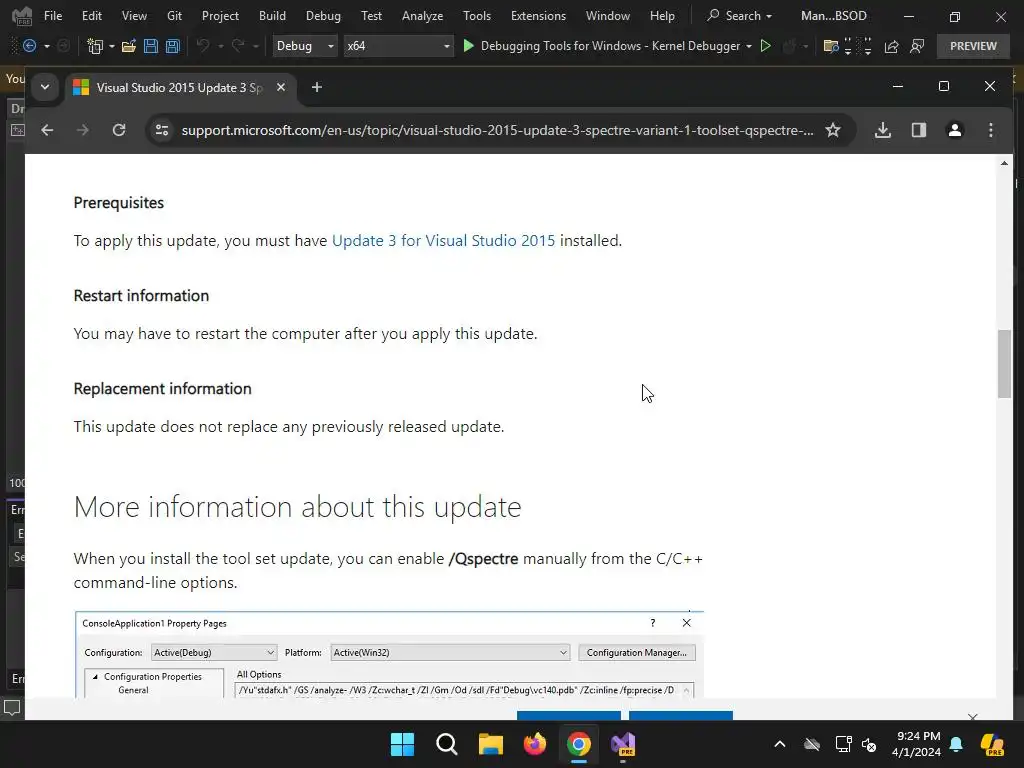The width and height of the screenshot is (1024, 768).
Task: Launch Firefox from the taskbar
Action: [x=535, y=744]
